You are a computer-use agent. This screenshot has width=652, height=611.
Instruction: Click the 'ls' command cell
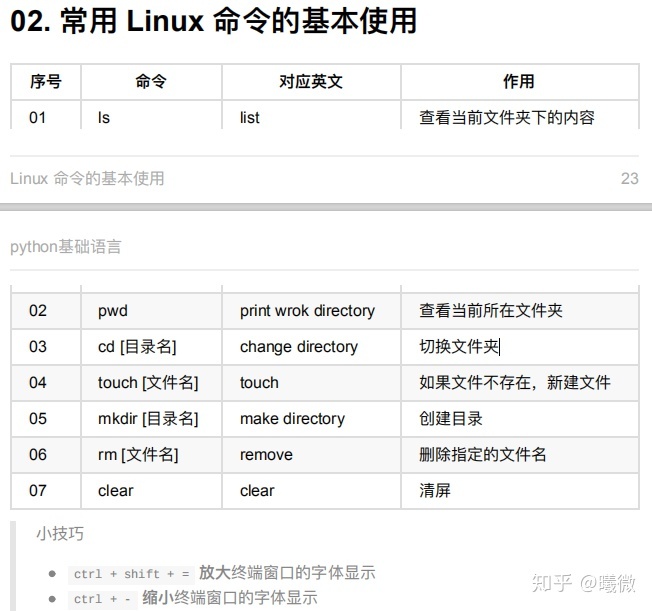point(151,117)
